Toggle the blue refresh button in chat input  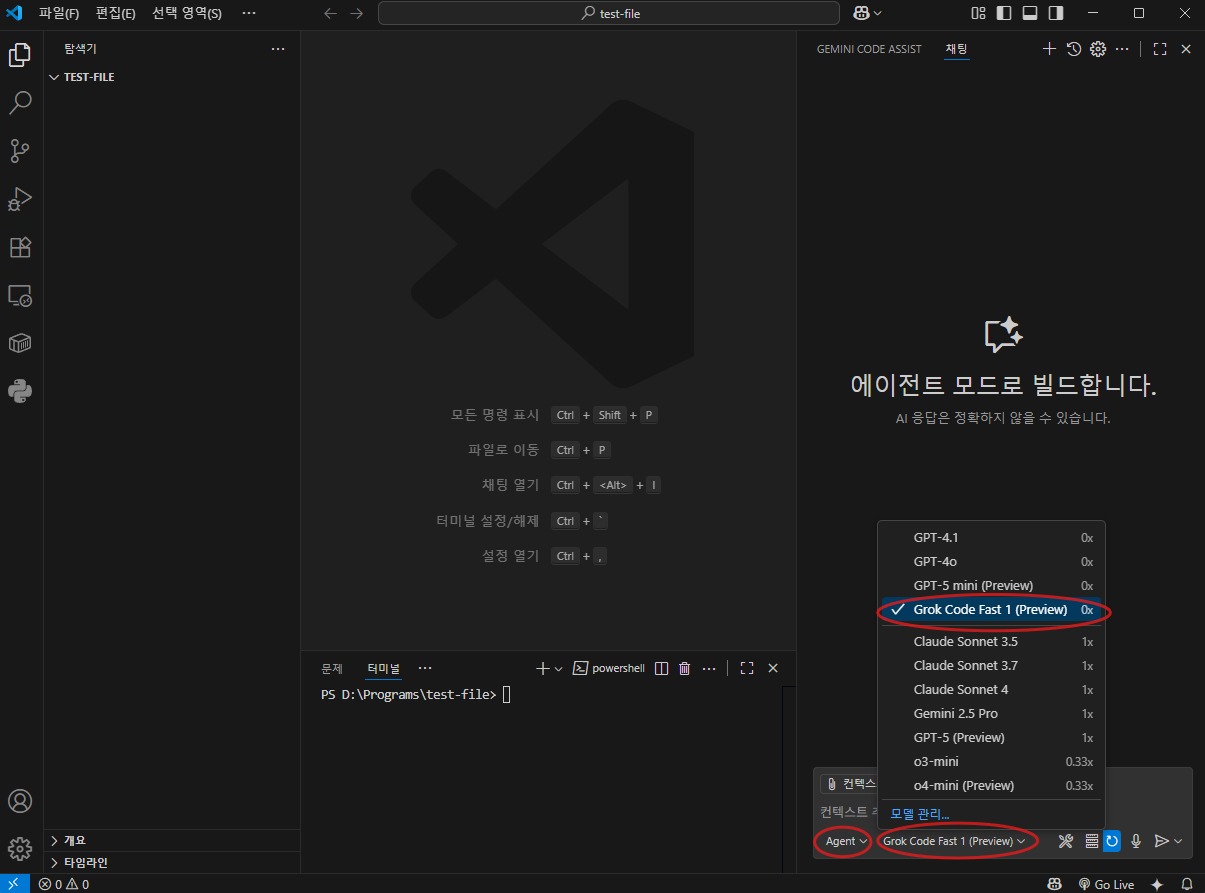pos(1112,841)
